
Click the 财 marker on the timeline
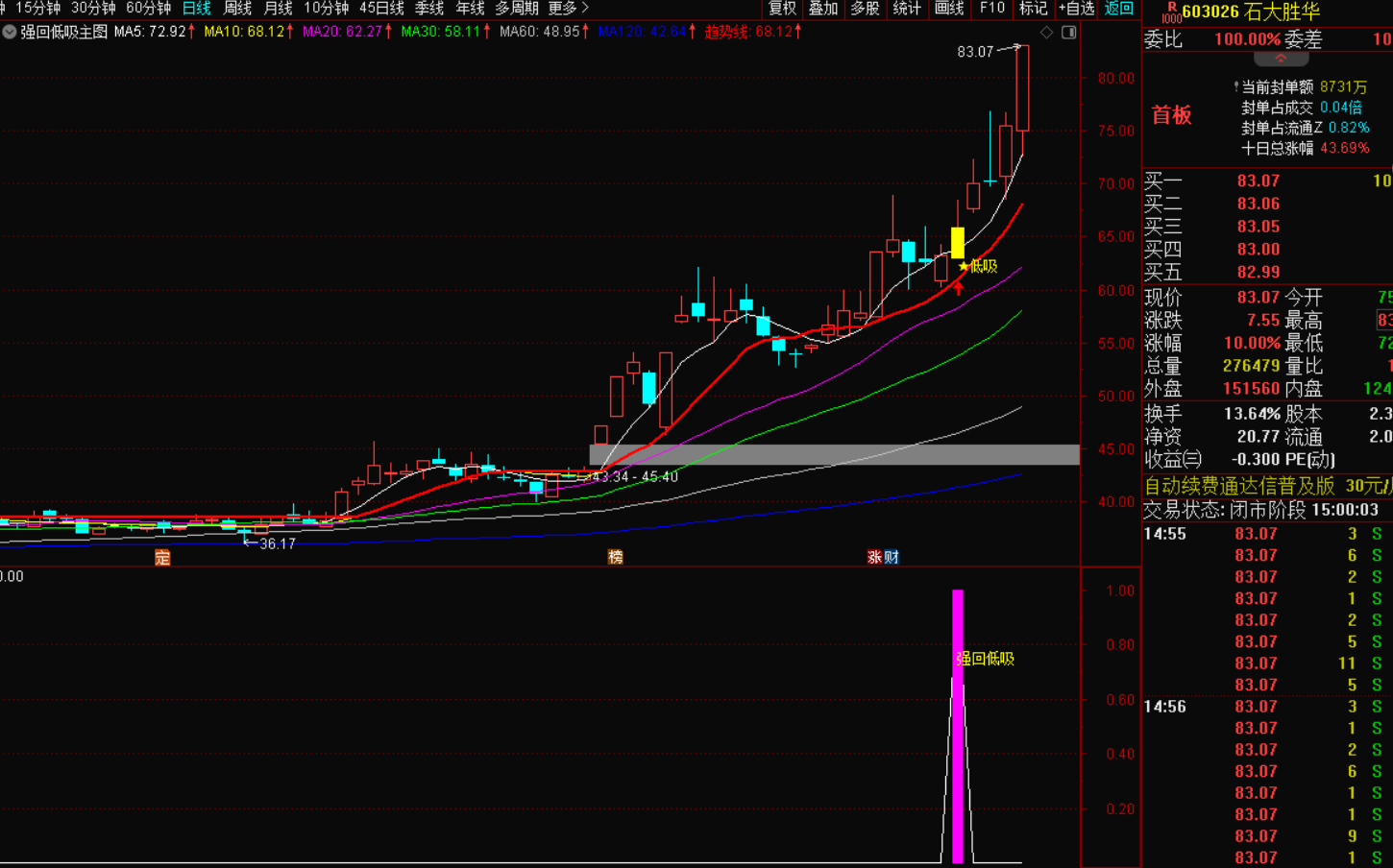pos(892,557)
